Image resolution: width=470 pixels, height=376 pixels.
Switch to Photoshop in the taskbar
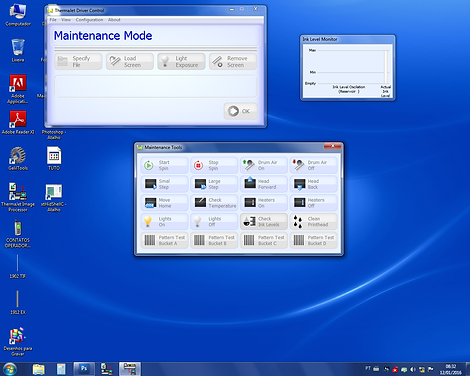[x=84, y=369]
